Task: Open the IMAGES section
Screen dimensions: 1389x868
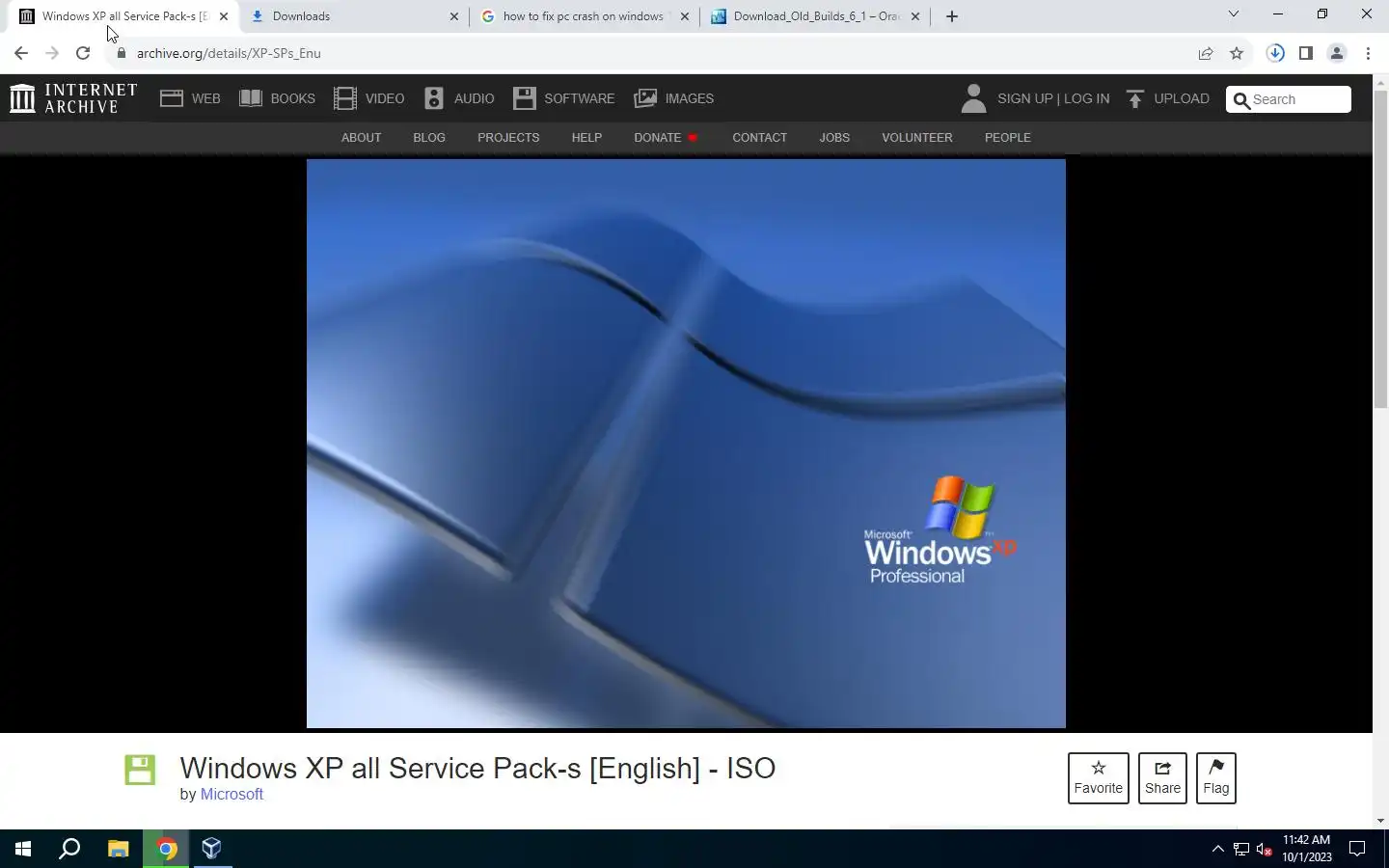Action: click(673, 98)
